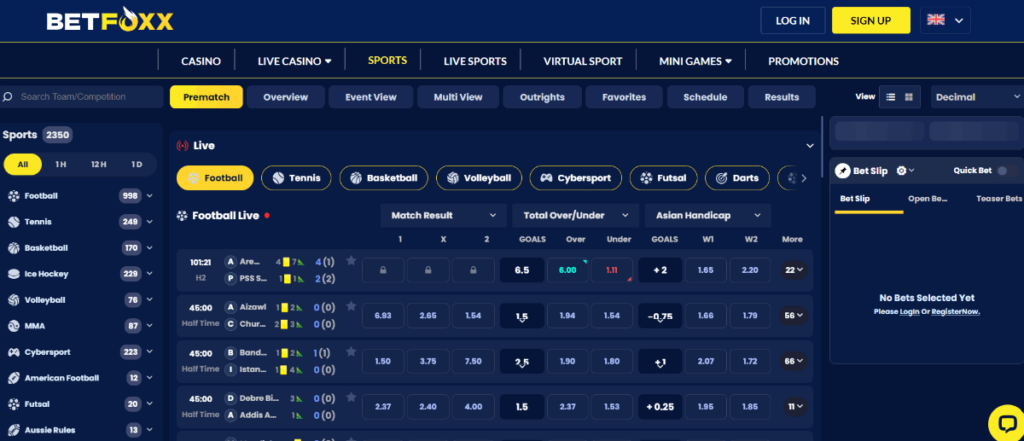Switch to the Overview tab
The height and width of the screenshot is (441, 1024).
[x=285, y=97]
